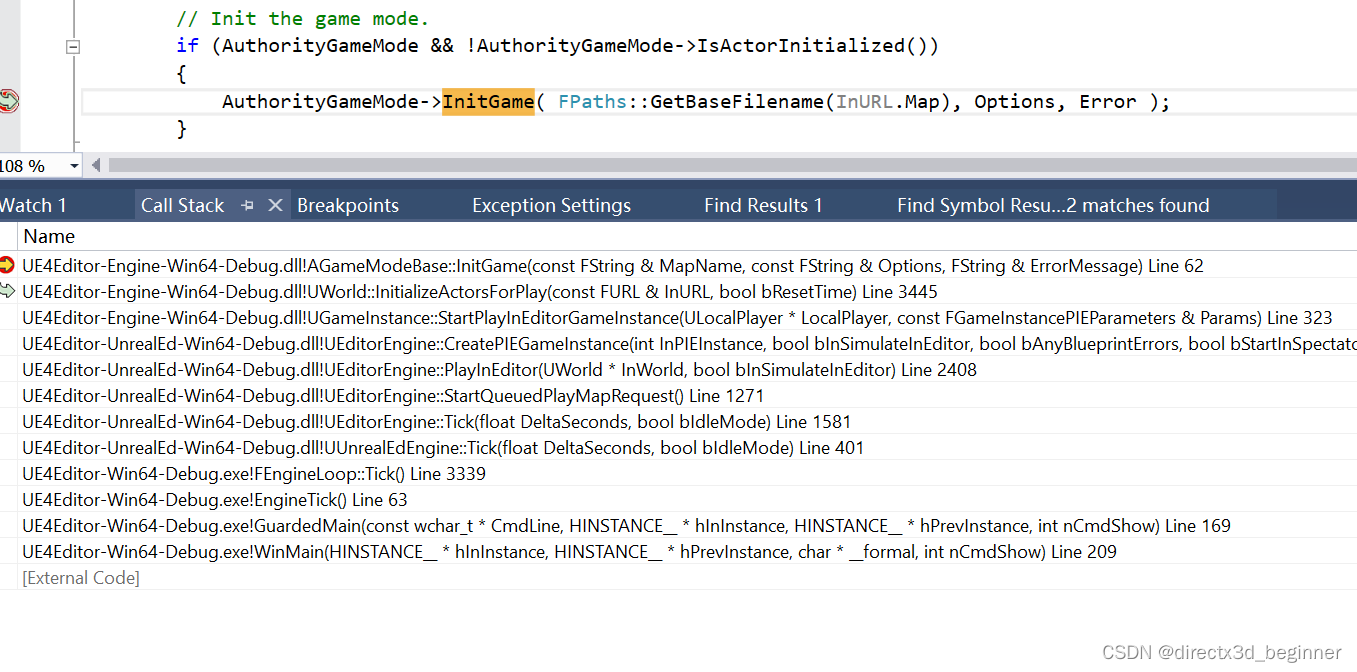This screenshot has width=1357, height=672.
Task: Close the Call Stack tab
Action: (275, 205)
